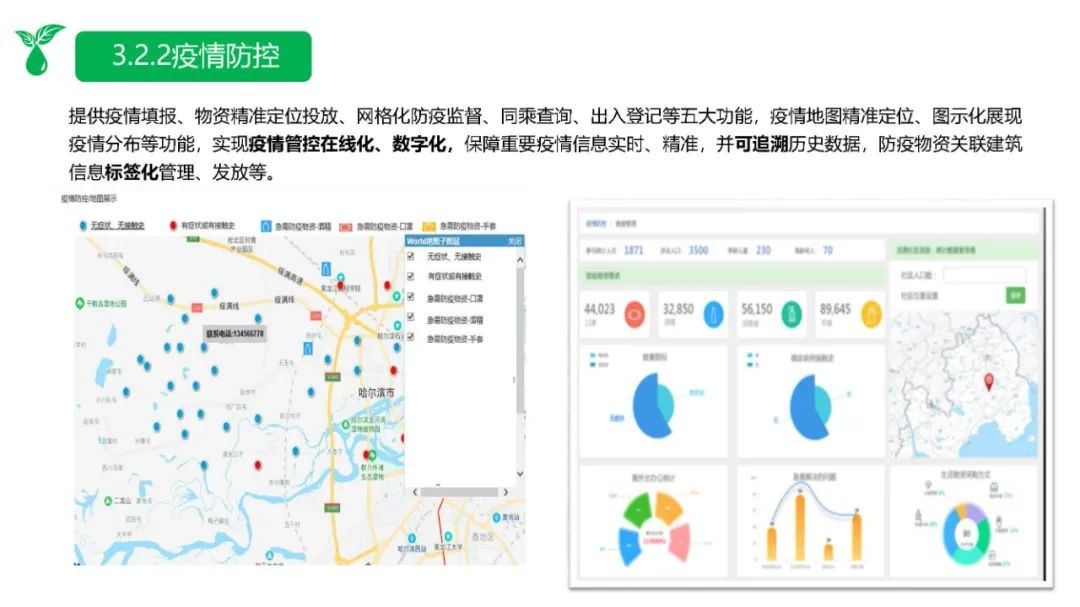Image resolution: width=1080 pixels, height=607 pixels.
Task: Click the tallest orange bar in the bar chart
Action: 800,526
